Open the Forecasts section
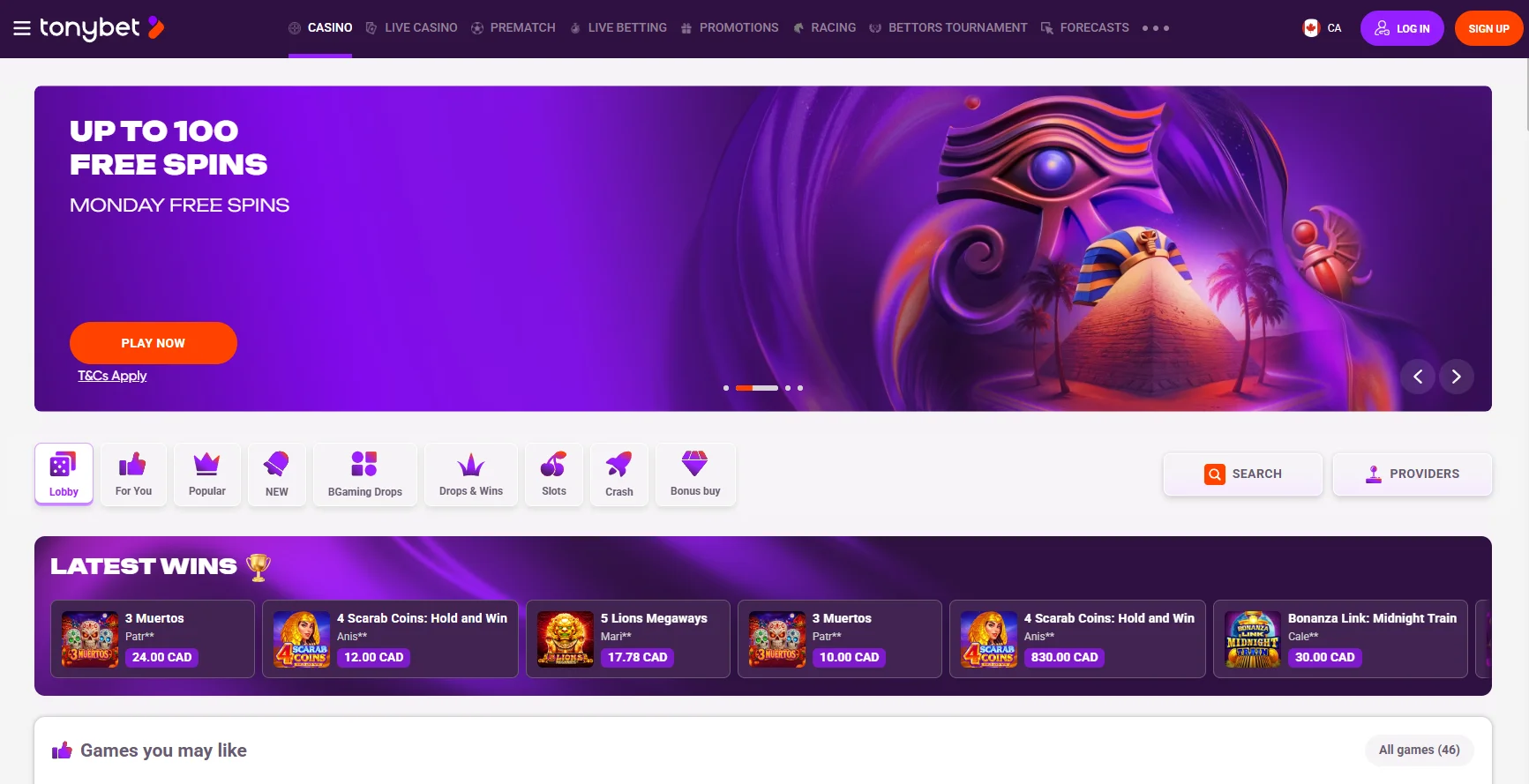 pyautogui.click(x=1085, y=28)
